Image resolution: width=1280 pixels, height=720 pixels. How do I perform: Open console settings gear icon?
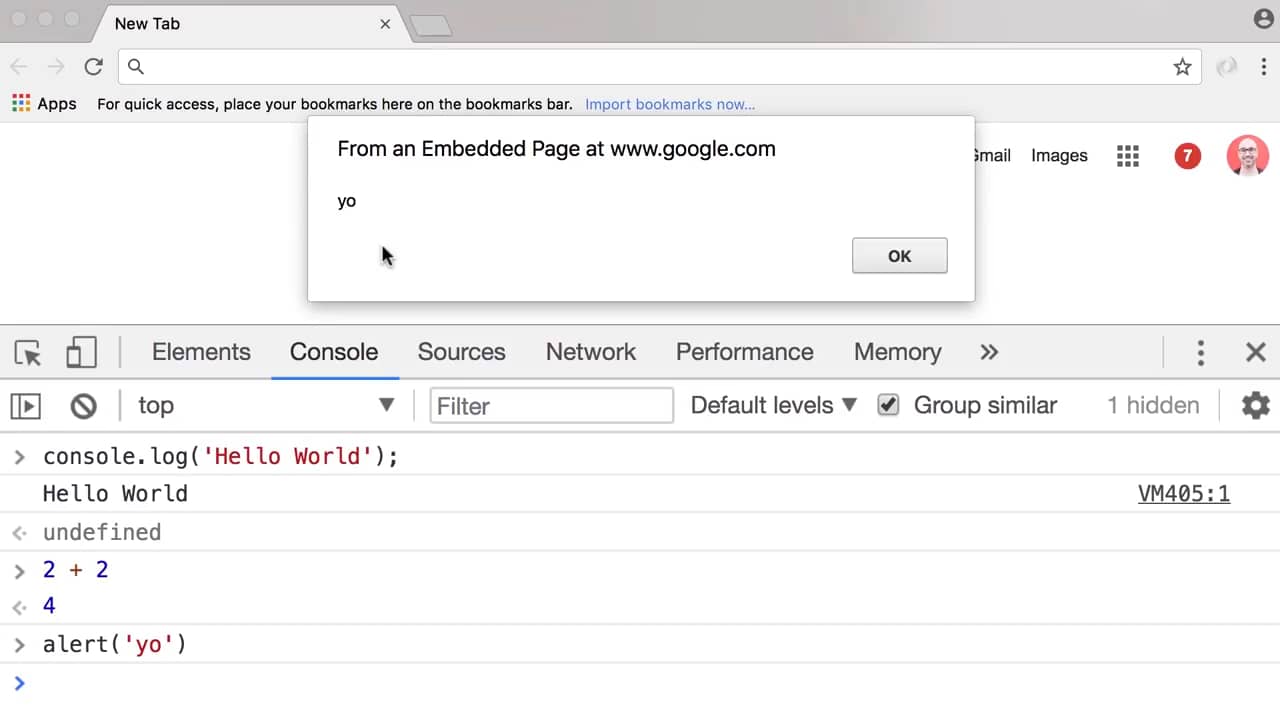click(x=1255, y=405)
